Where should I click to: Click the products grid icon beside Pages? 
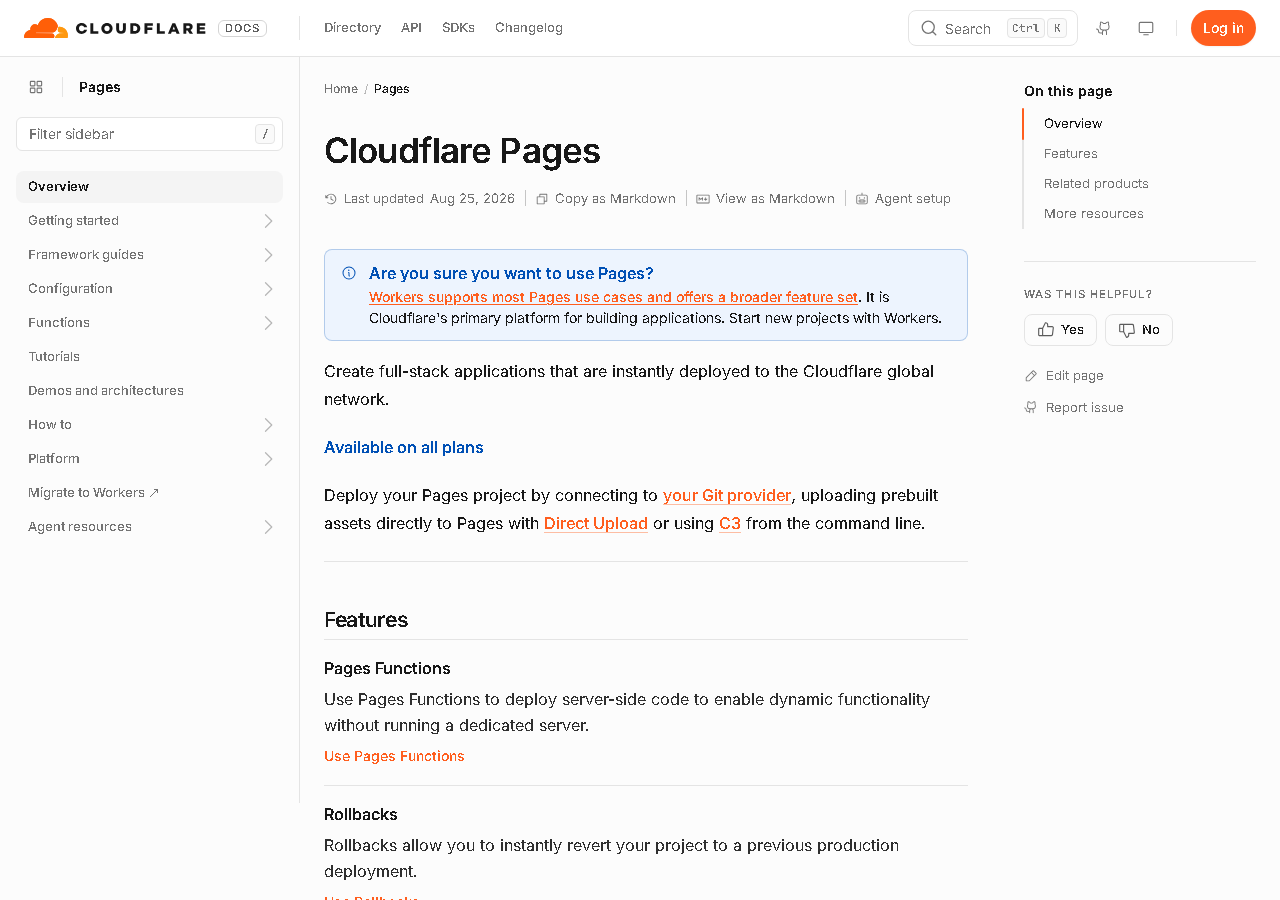pos(36,87)
